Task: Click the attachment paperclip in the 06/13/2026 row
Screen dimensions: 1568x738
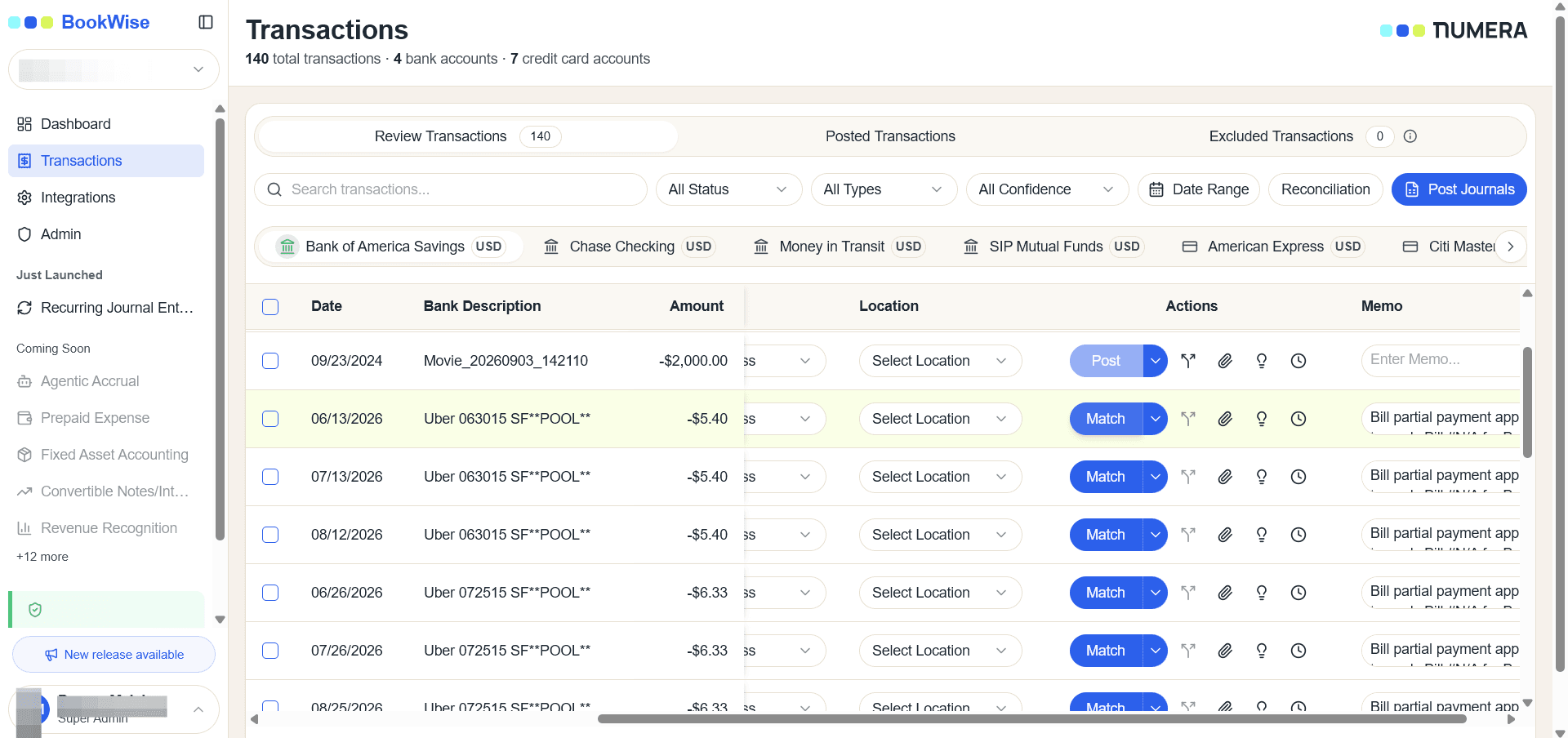Action: click(1225, 419)
